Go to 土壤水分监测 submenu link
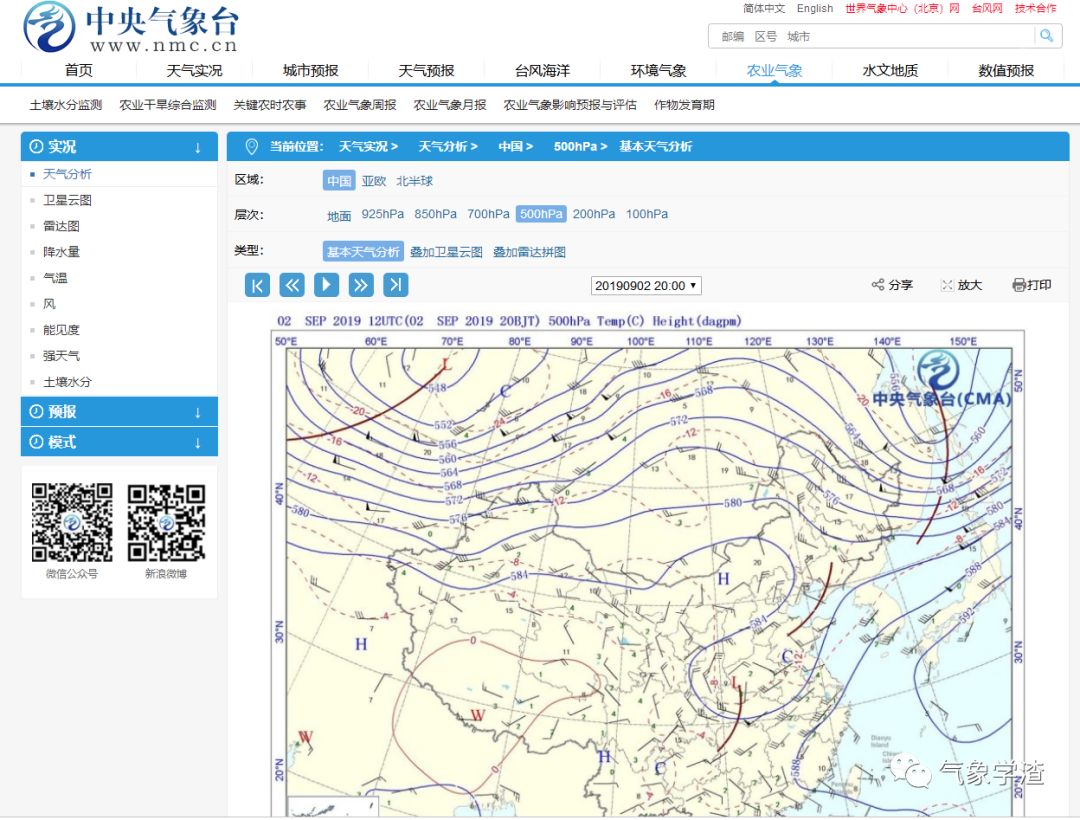Screen dimensions: 1080x820 point(66,105)
